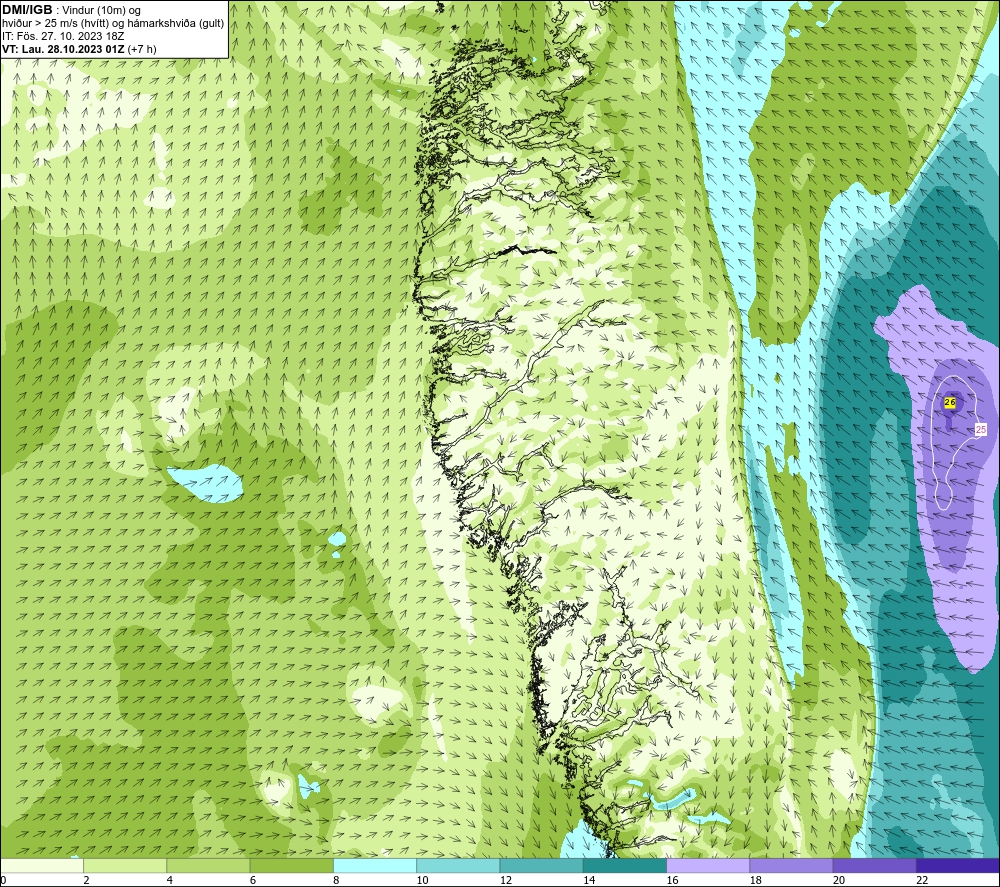The height and width of the screenshot is (887, 1000).
Task: Pick the 6–8 m/s darker green legend swatch
Action: coord(291,865)
